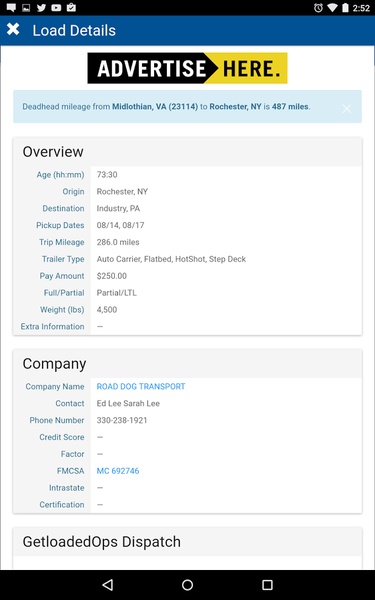The width and height of the screenshot is (375, 600).
Task: Select the weight value 4,500
Action: tap(107, 310)
